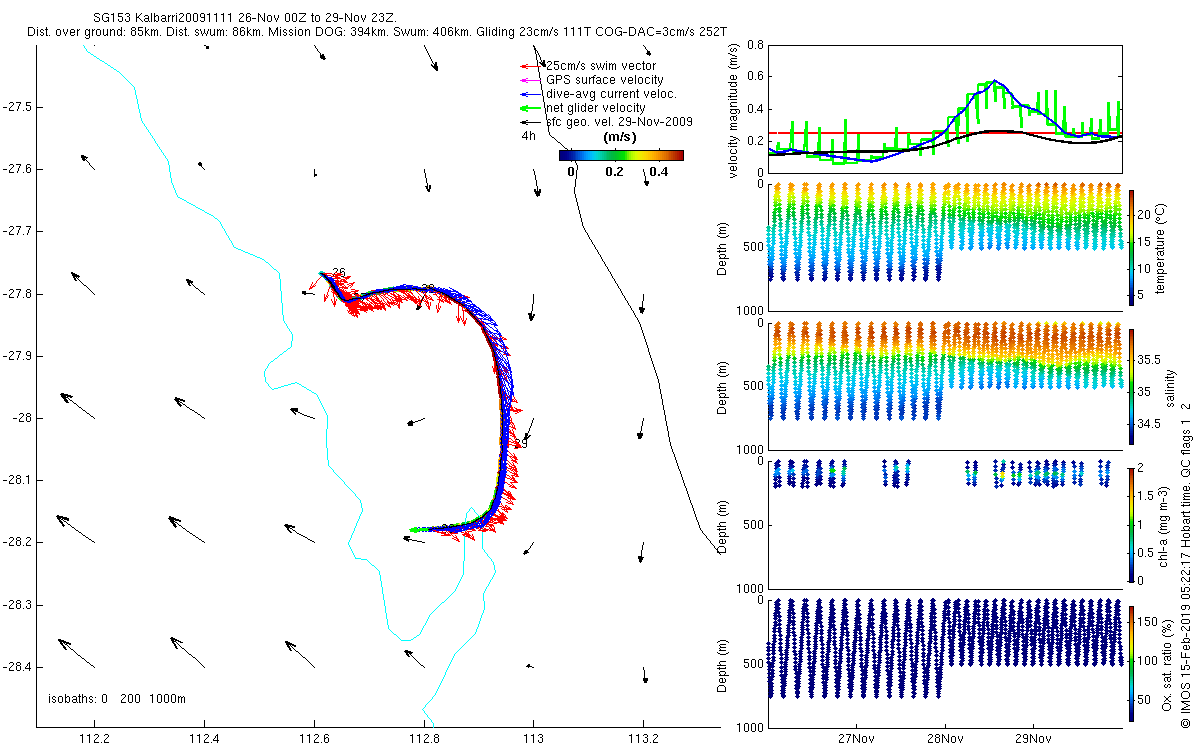Select the 'net glider velocity' legend entry
Screen dimensions: 1200x750
click(595, 108)
